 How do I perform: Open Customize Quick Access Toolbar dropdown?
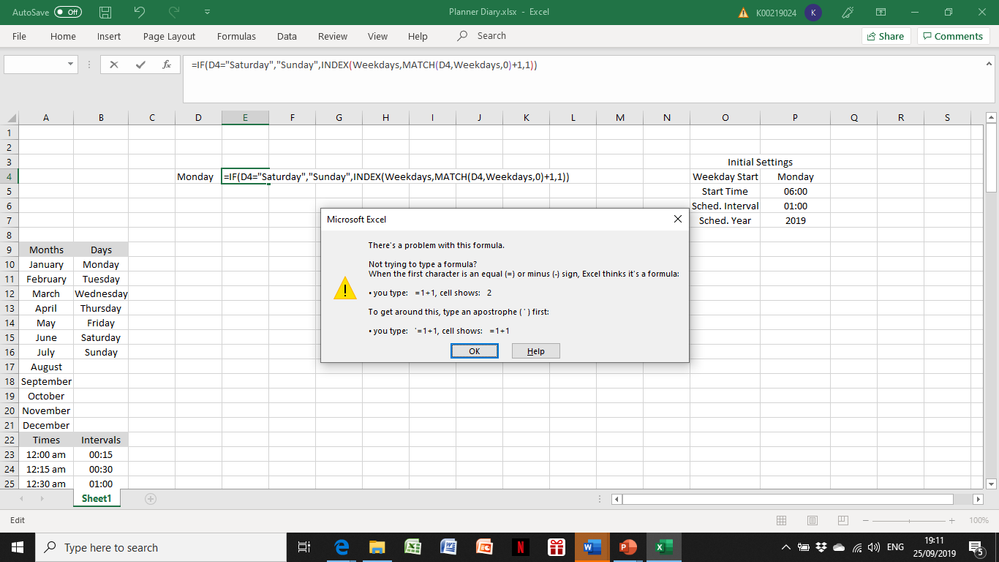[207, 12]
